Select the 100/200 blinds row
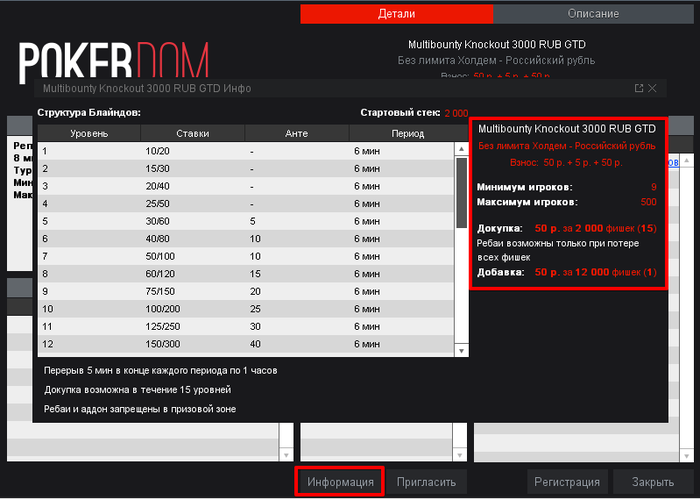Screen dimensions: 700x500 [246, 309]
